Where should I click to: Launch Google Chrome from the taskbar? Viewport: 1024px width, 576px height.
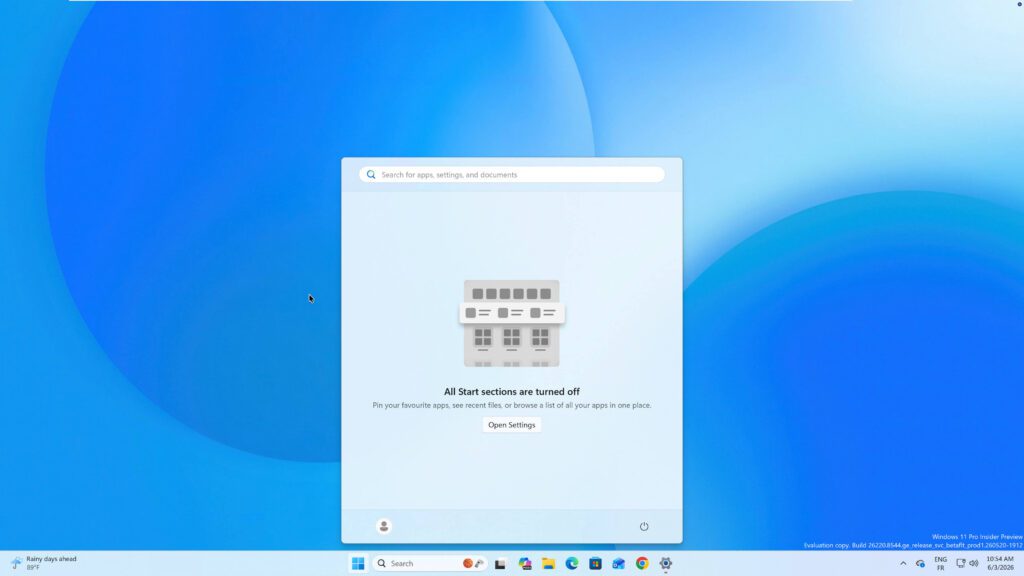[x=642, y=564]
